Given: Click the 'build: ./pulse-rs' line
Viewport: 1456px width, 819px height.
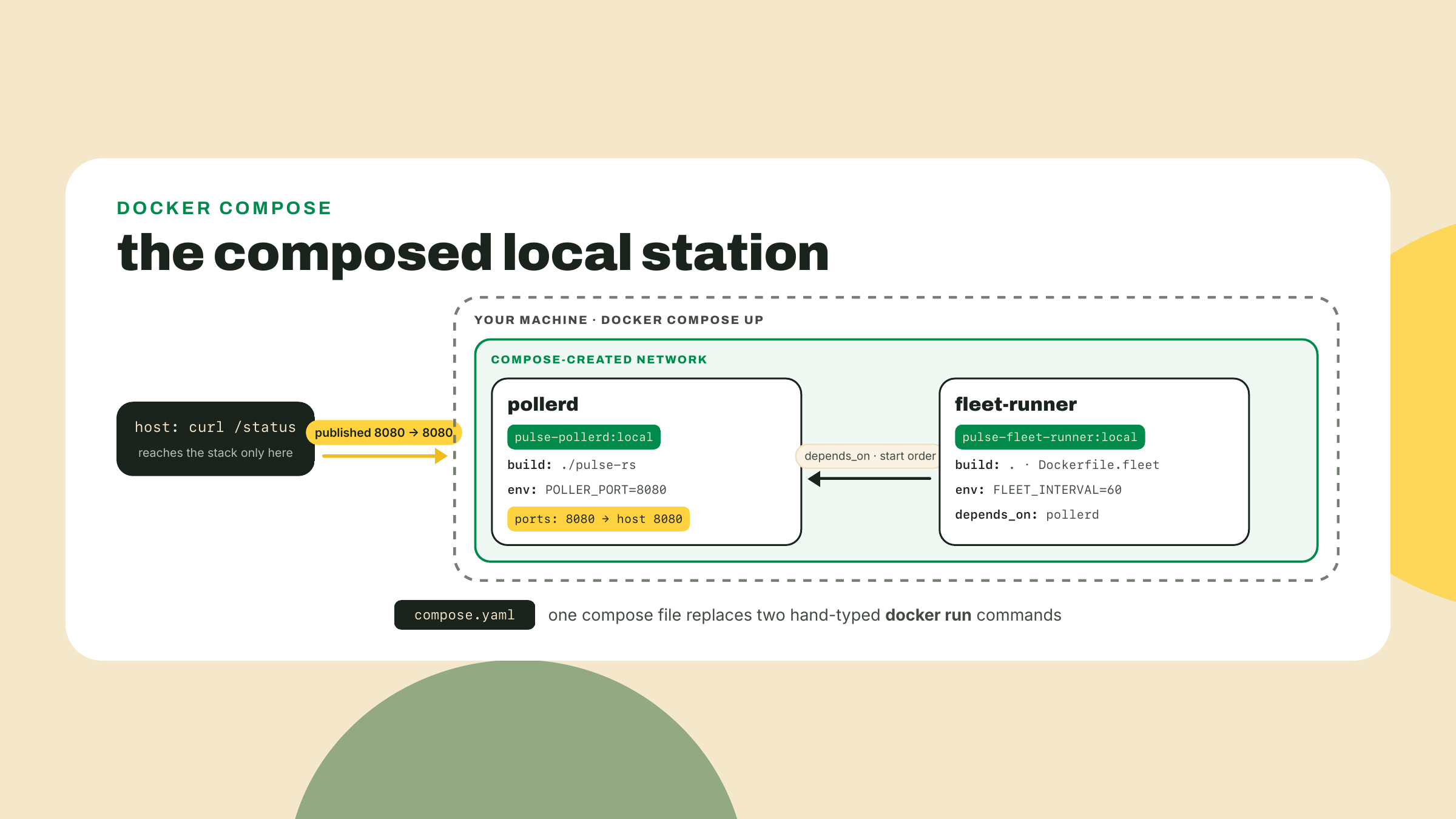Looking at the screenshot, I should tap(571, 465).
